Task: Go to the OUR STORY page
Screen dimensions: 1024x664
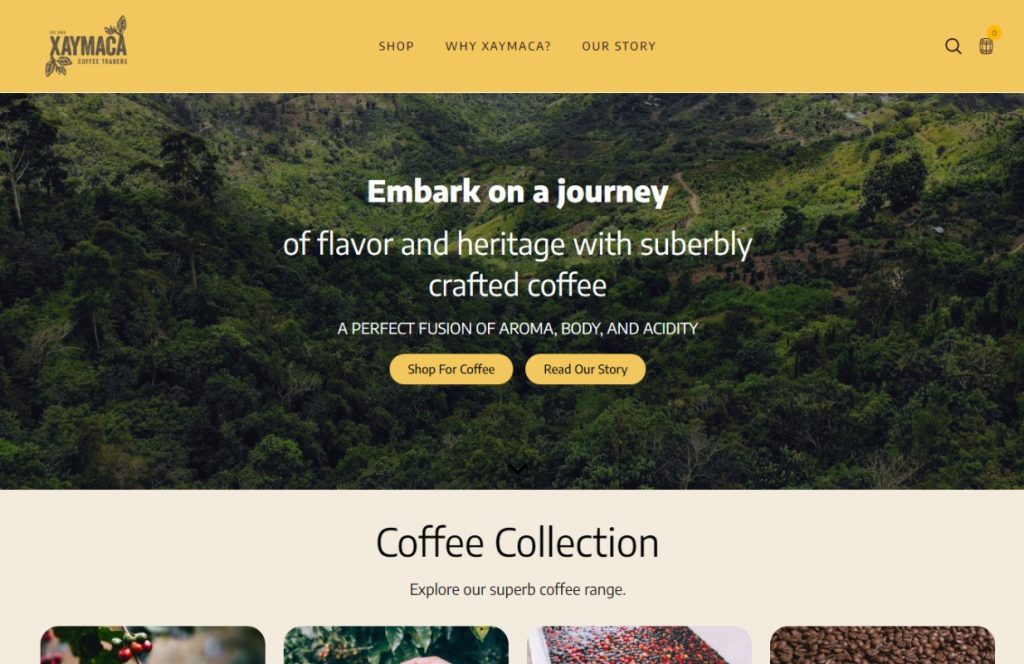Action: 618,46
